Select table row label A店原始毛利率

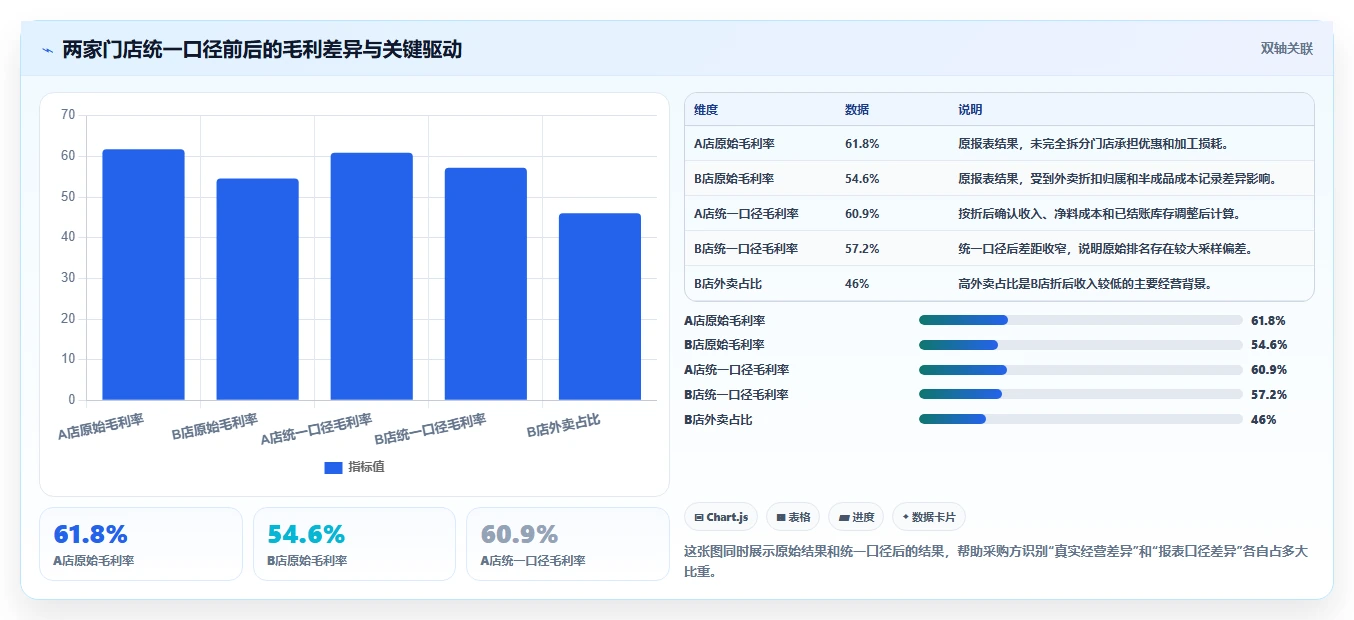coord(734,144)
